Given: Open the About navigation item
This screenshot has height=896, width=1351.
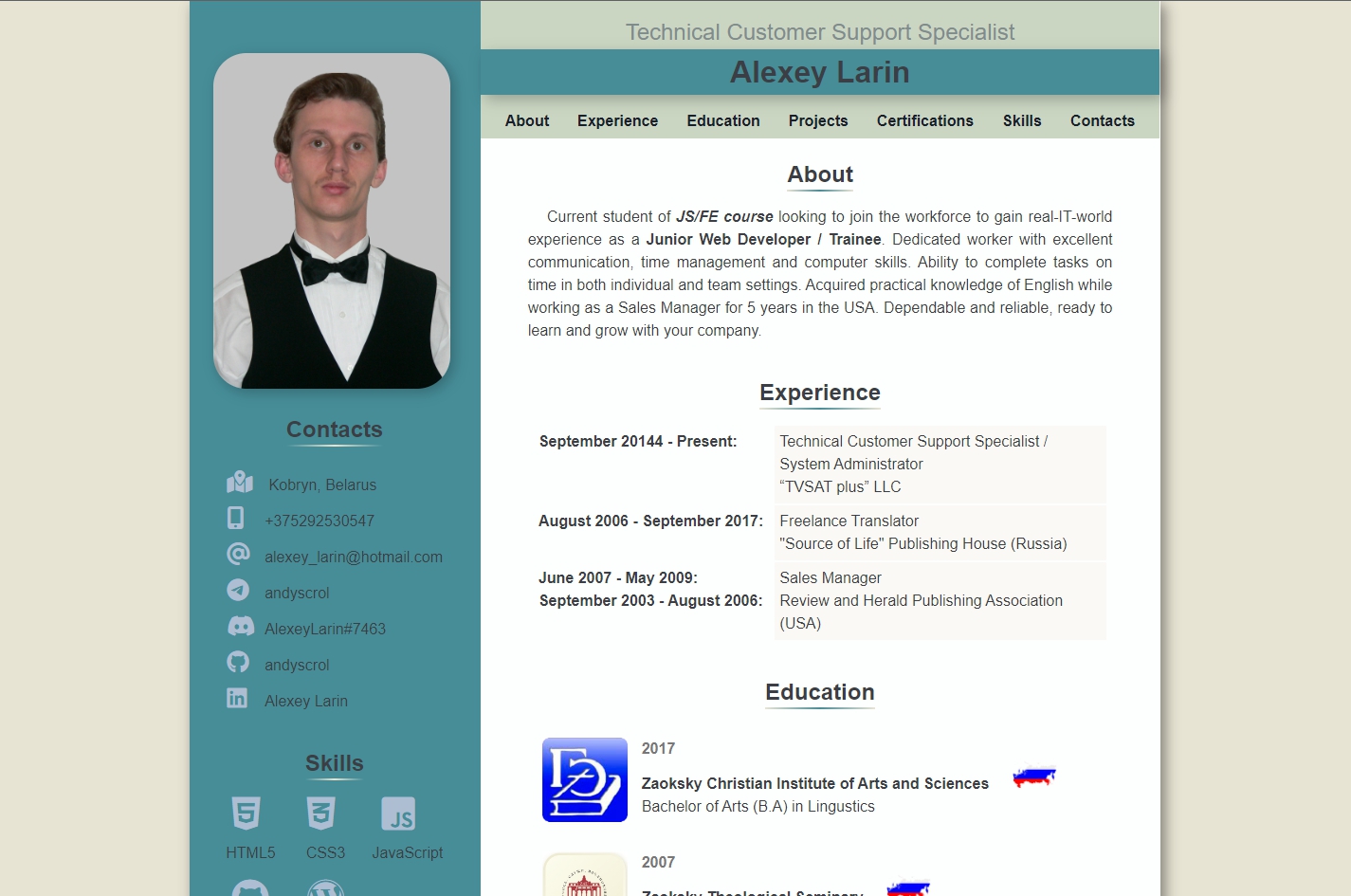Looking at the screenshot, I should tap(527, 120).
